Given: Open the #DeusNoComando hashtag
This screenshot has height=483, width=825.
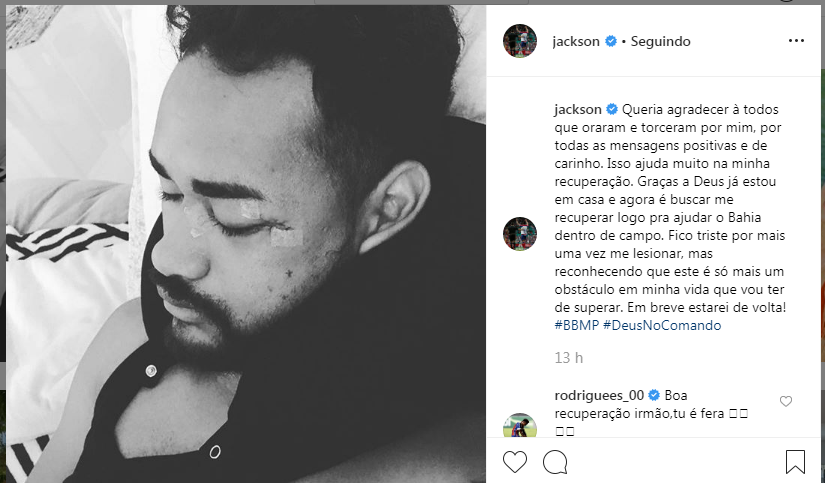Looking at the screenshot, I should 662,325.
